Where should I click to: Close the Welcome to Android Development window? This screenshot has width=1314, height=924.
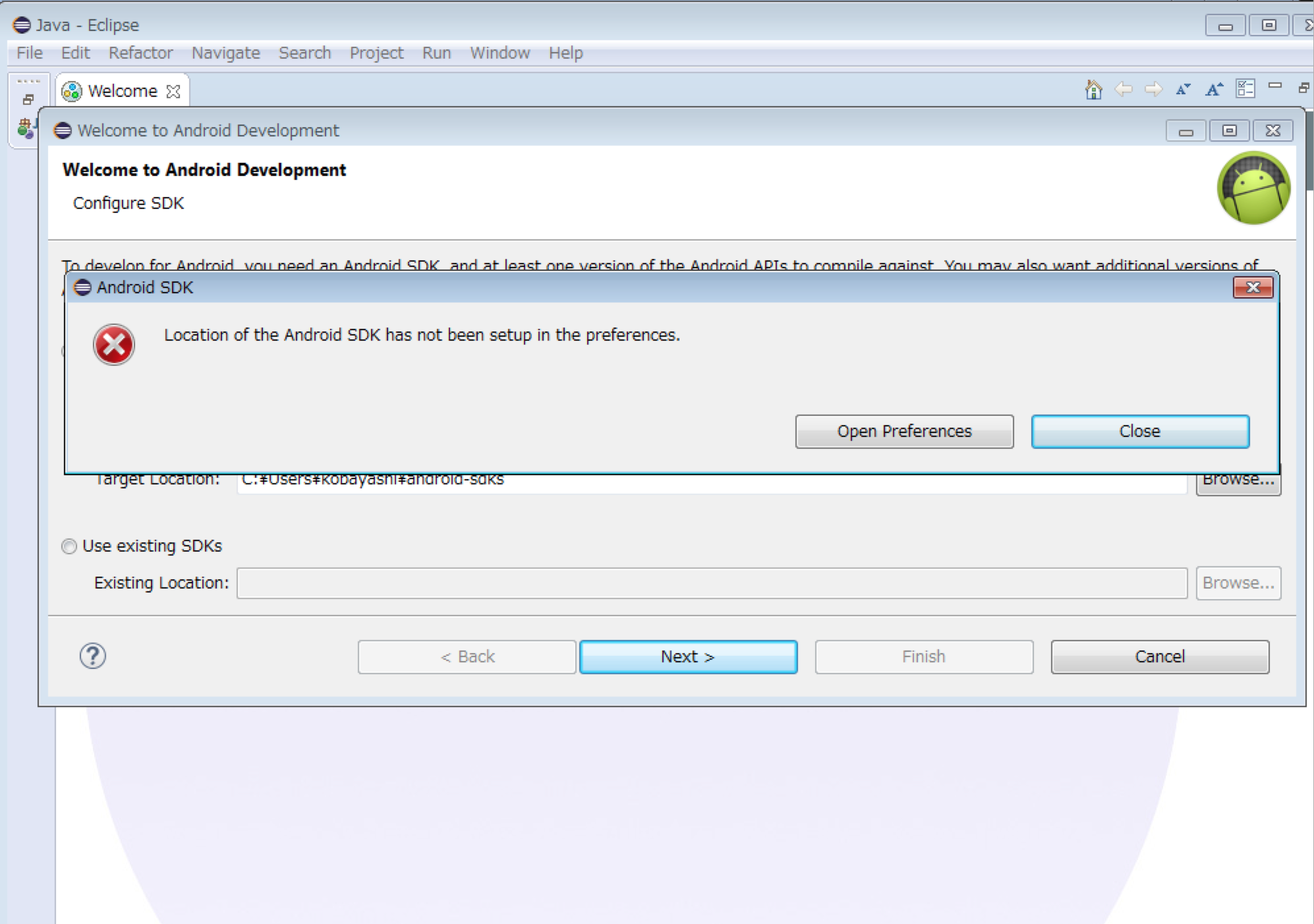[1272, 131]
